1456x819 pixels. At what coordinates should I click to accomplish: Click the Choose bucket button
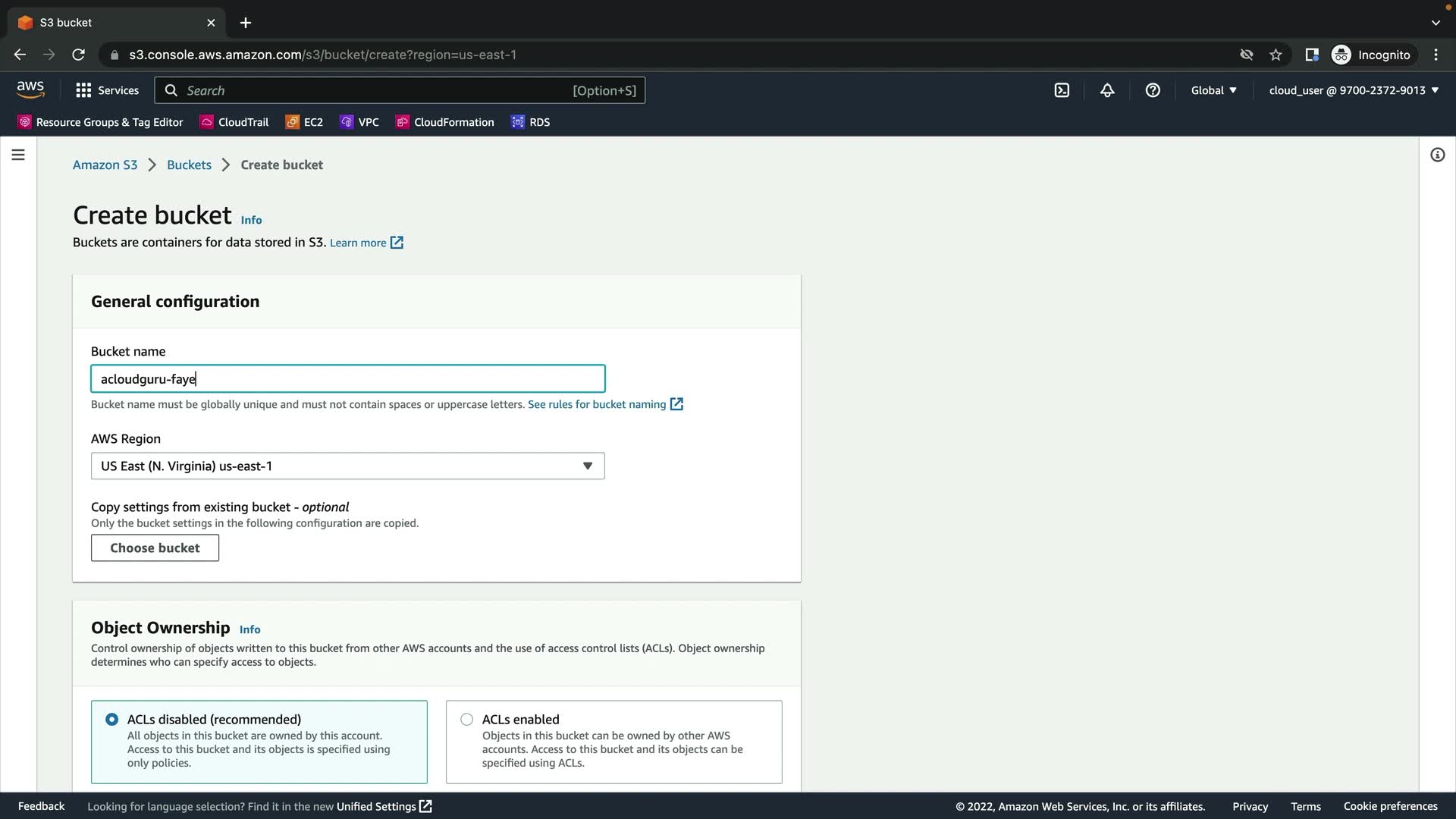click(155, 548)
